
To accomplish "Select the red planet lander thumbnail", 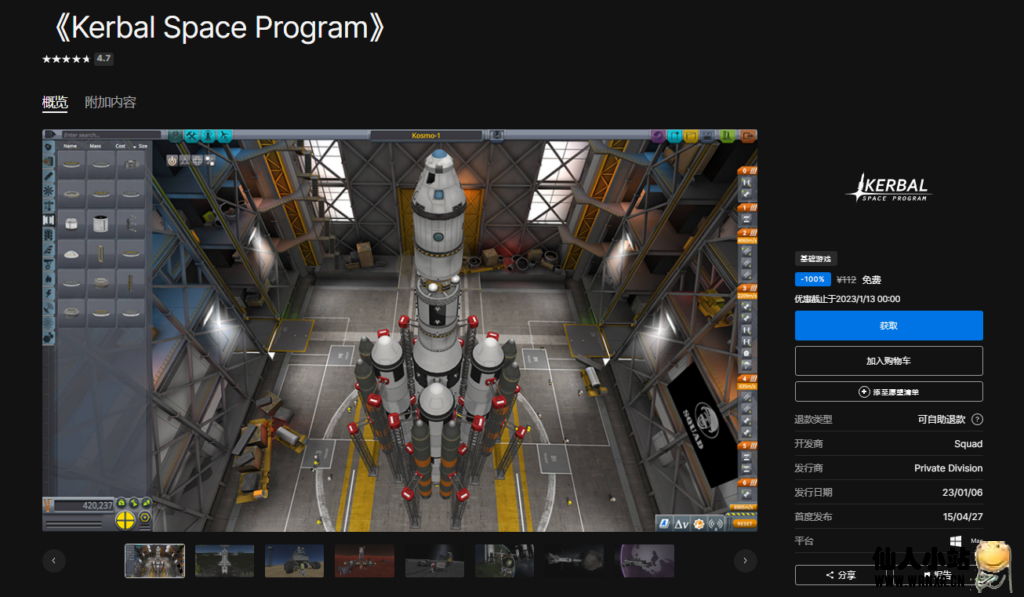I will point(364,560).
